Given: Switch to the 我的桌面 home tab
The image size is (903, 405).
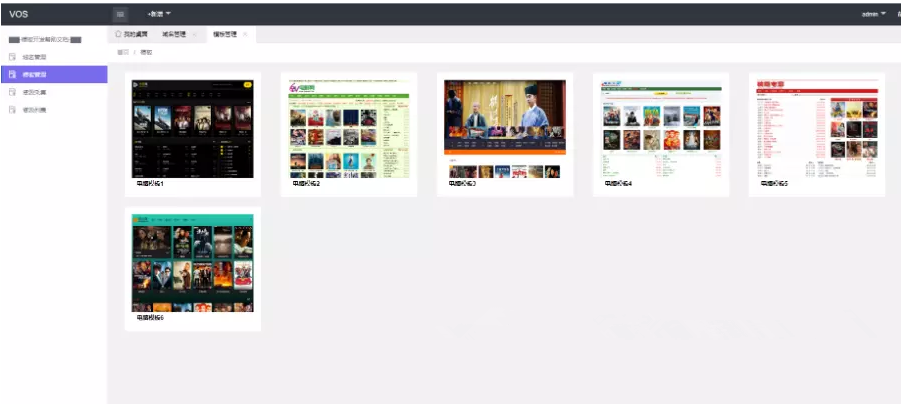Looking at the screenshot, I should [131, 35].
